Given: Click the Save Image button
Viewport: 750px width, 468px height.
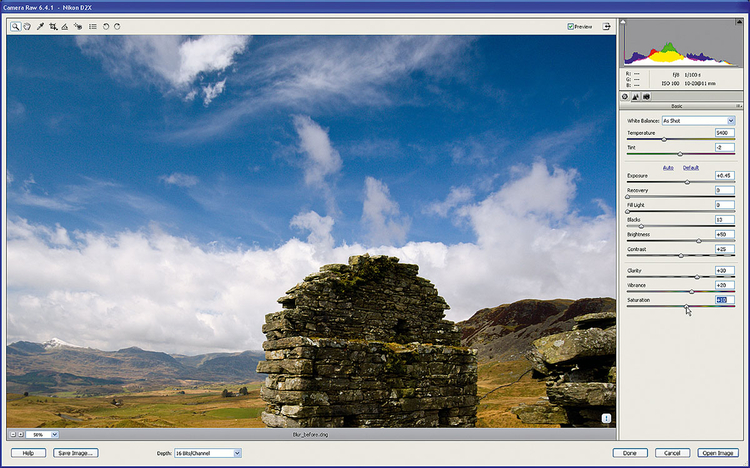Looking at the screenshot, I should point(76,453).
